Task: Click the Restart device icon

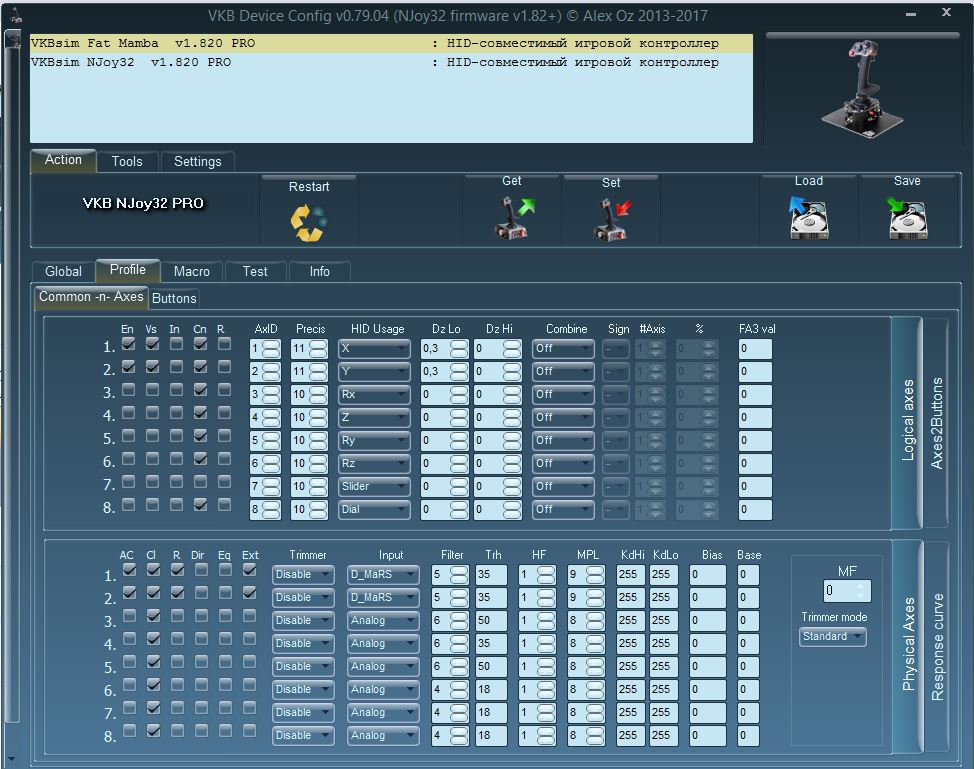Action: pos(309,223)
